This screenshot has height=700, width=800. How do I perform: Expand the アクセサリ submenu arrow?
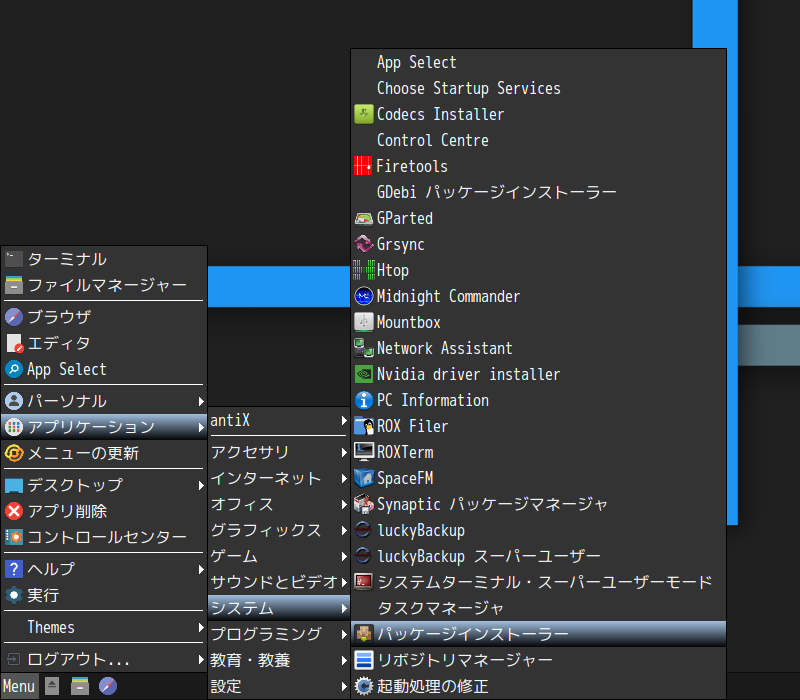[x=344, y=452]
